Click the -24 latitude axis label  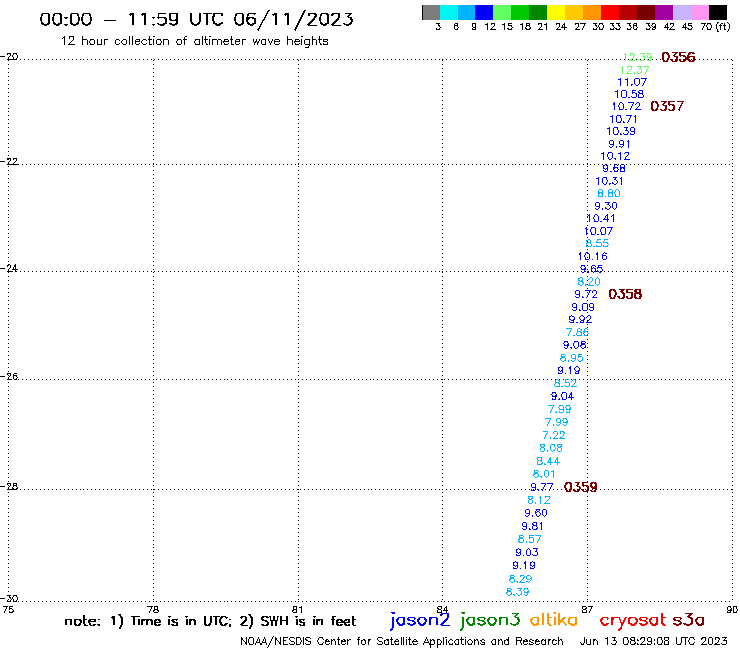point(9,268)
